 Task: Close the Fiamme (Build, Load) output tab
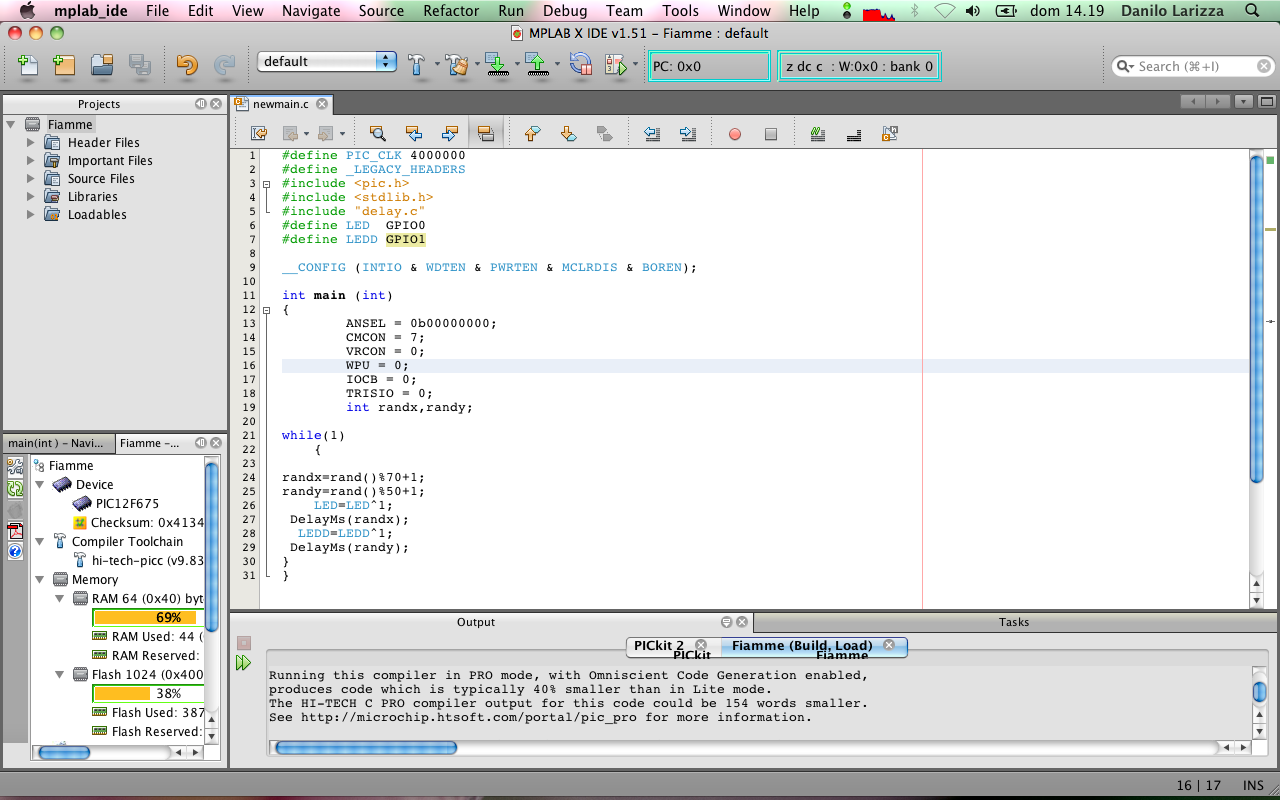point(889,646)
